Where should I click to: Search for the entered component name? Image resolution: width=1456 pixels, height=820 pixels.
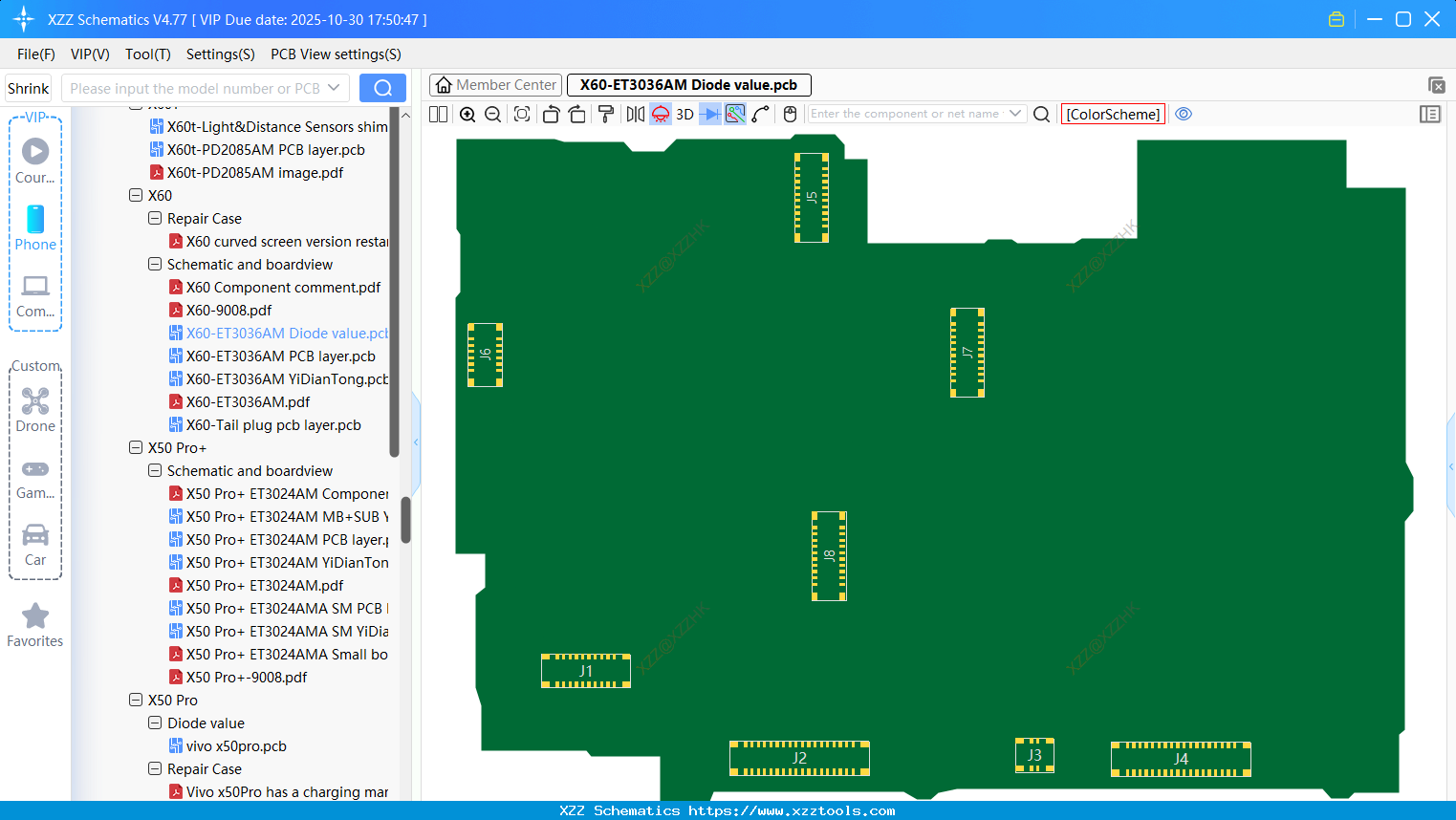pyautogui.click(x=1042, y=114)
